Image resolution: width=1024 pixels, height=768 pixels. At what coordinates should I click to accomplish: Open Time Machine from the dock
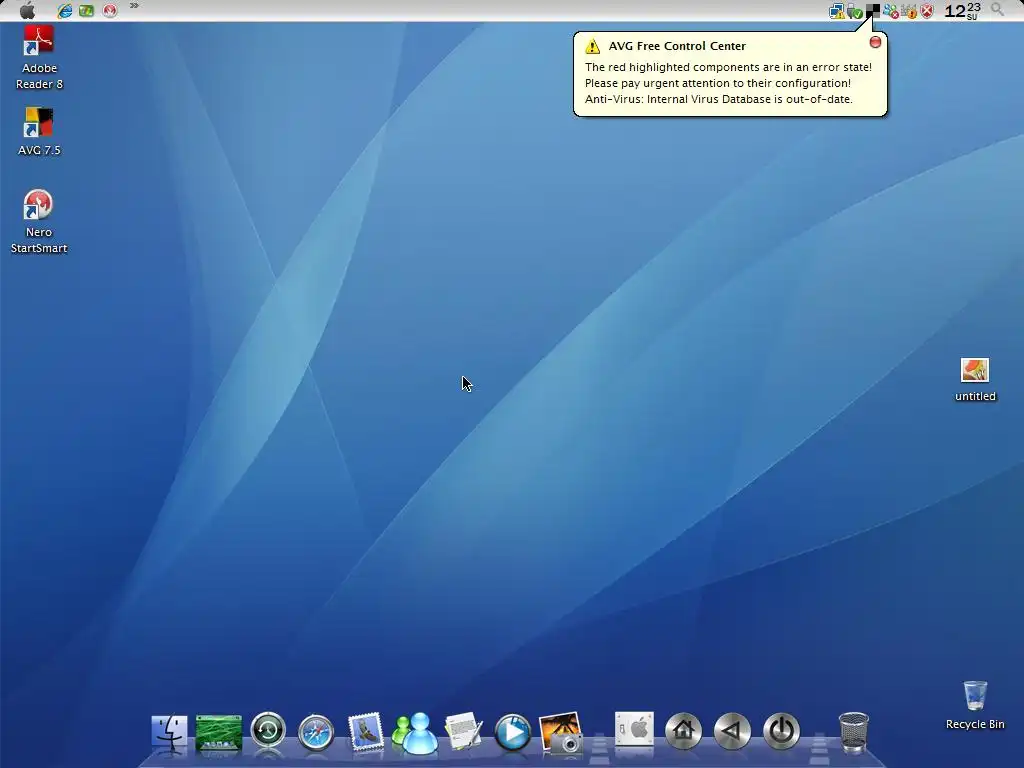268,730
